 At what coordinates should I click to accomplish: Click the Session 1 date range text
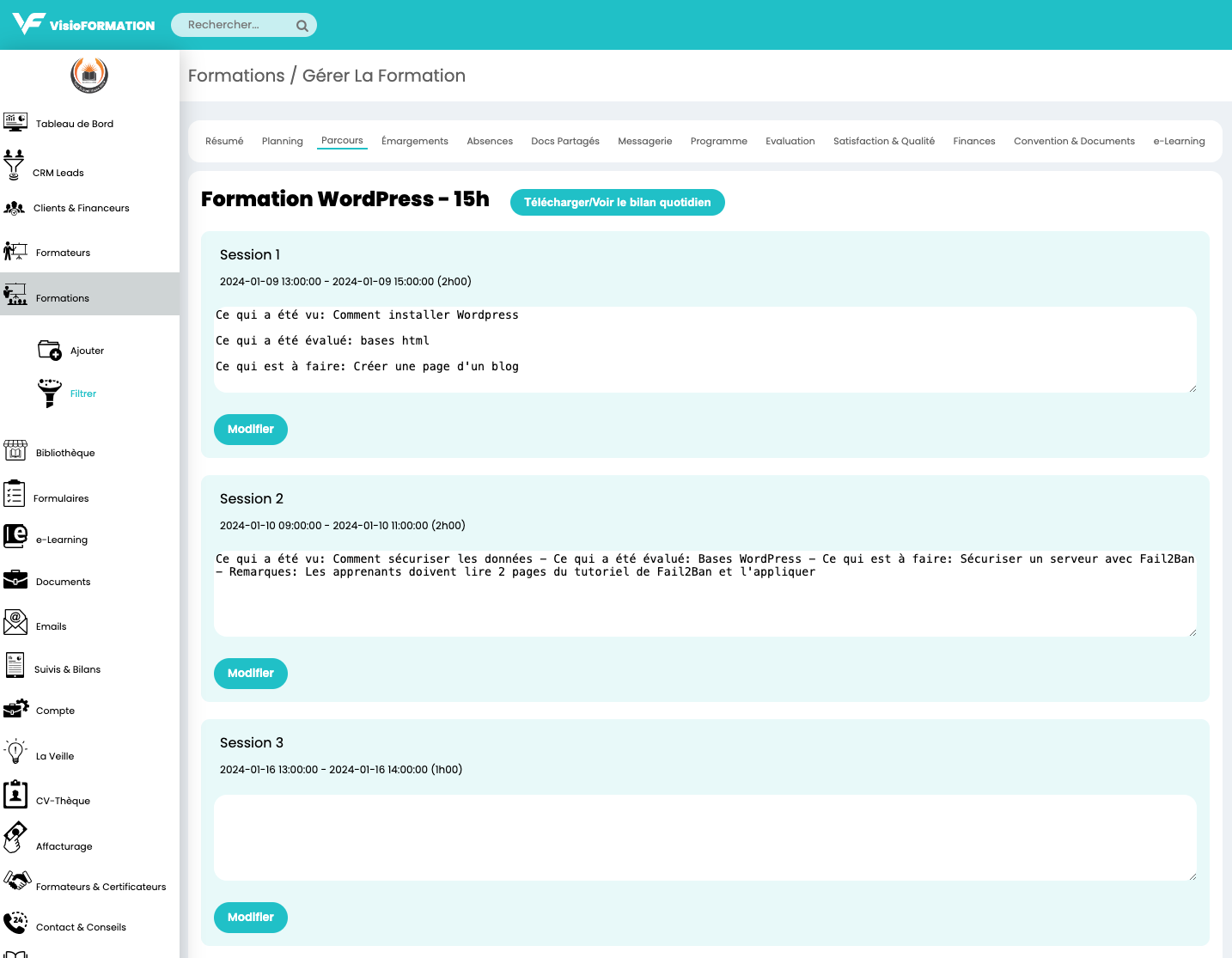(345, 281)
